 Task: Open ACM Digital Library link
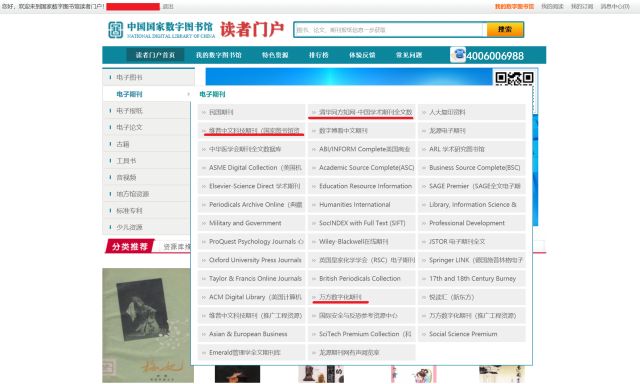point(255,297)
